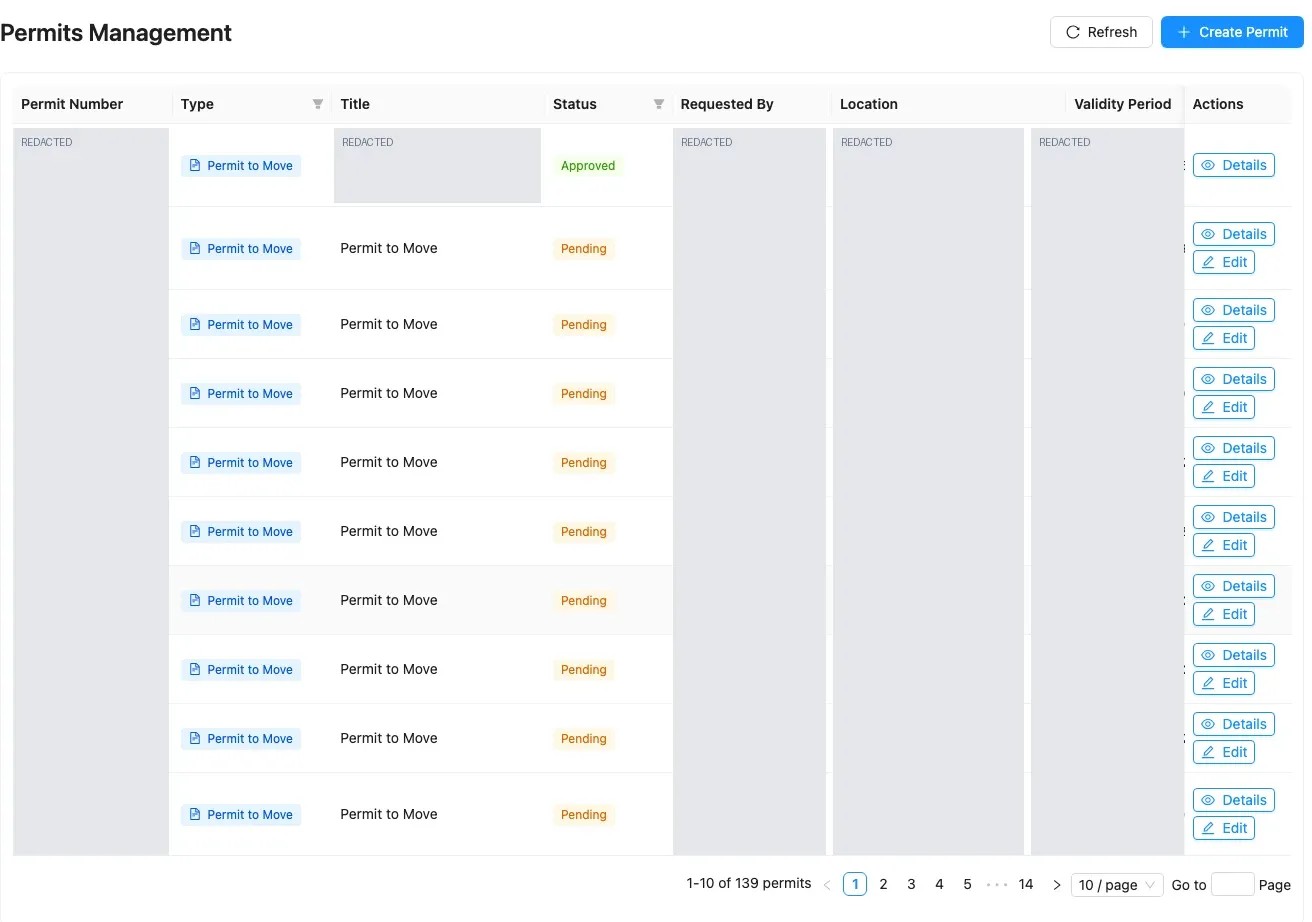Click the Actions column header
The width and height of the screenshot is (1312, 922).
point(1218,104)
